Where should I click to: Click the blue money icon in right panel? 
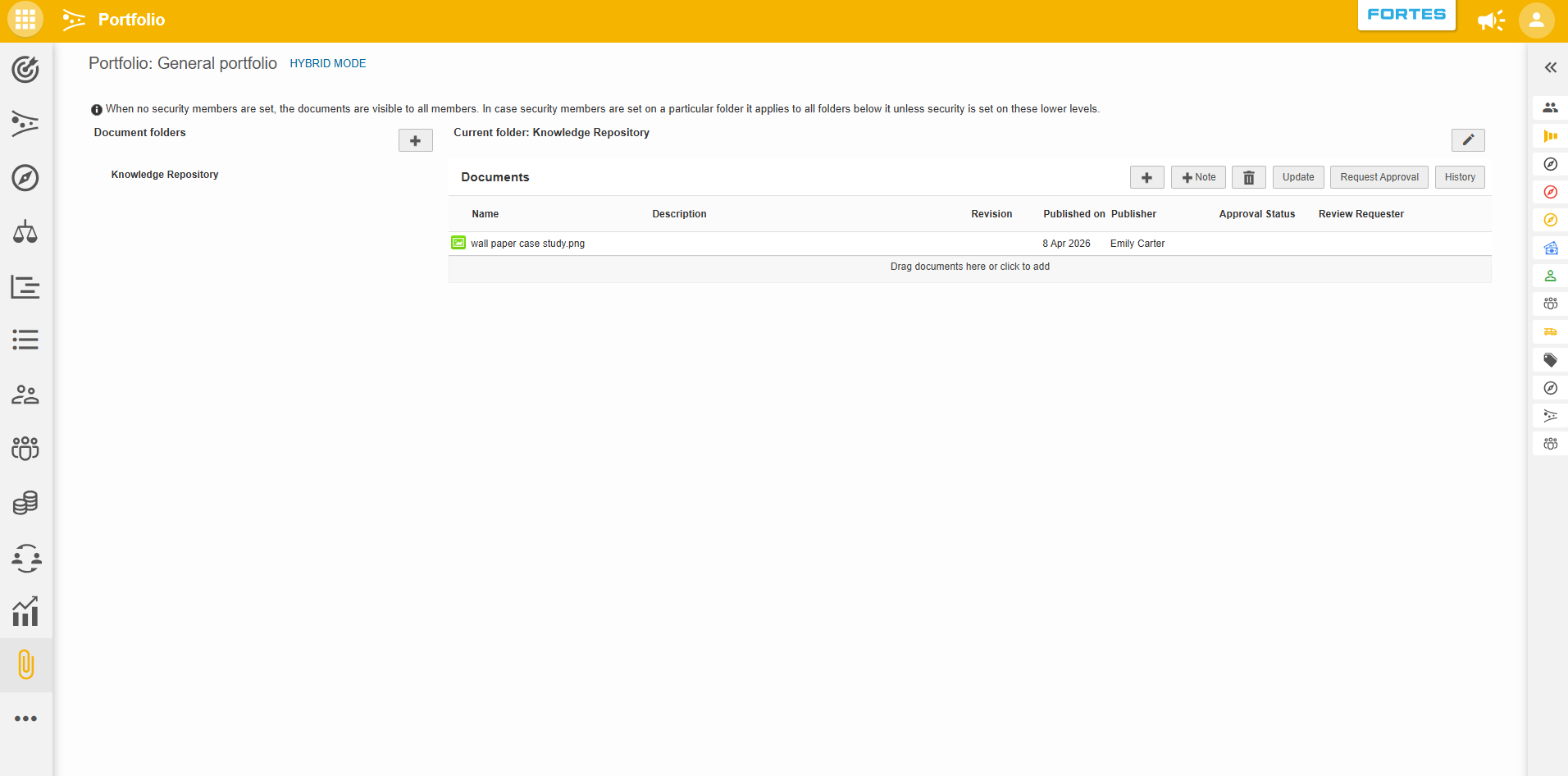tap(1550, 248)
